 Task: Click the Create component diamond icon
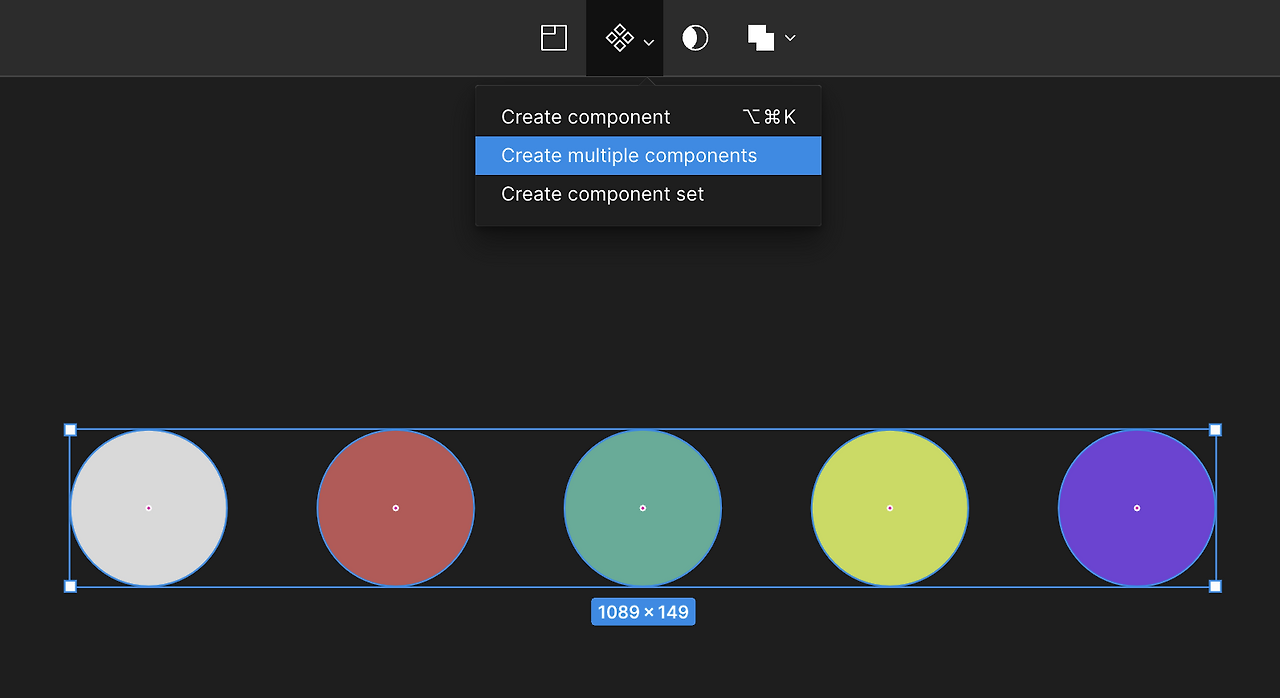coord(619,38)
